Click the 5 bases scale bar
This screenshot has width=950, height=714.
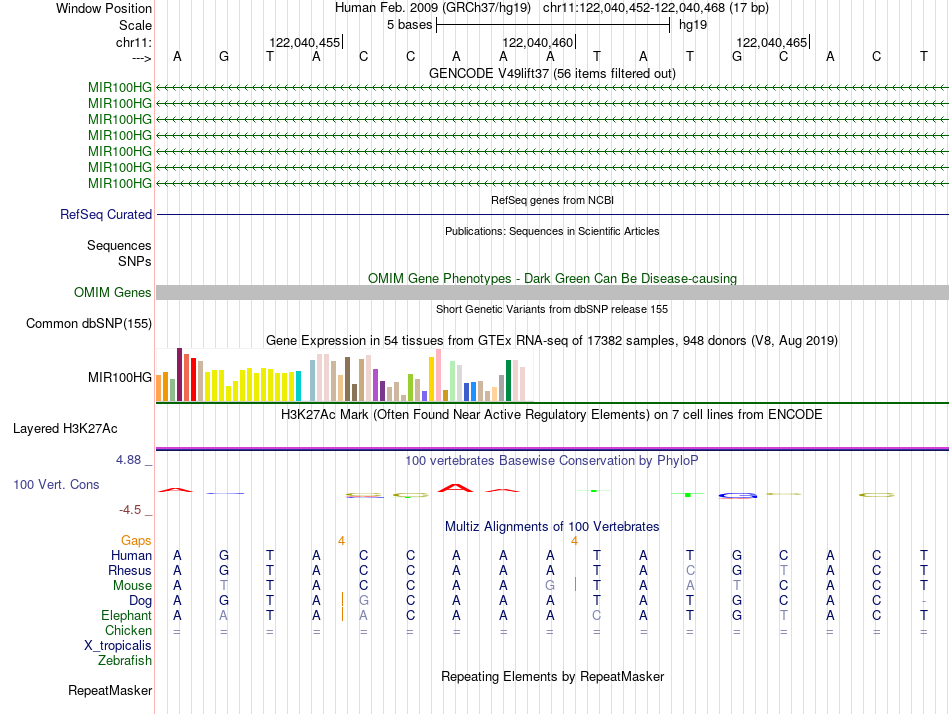553,25
